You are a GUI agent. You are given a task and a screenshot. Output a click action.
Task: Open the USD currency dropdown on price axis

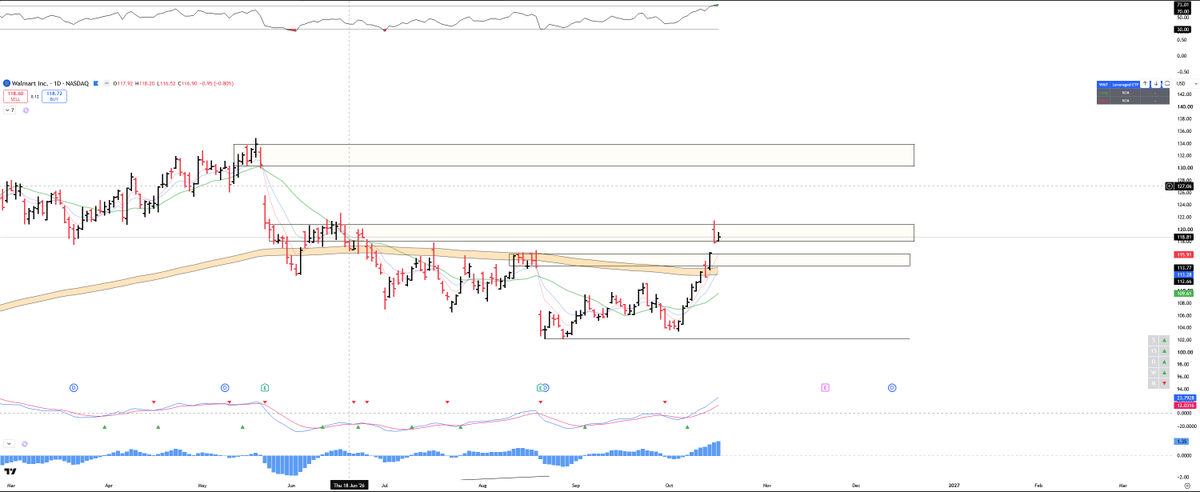[1187, 84]
